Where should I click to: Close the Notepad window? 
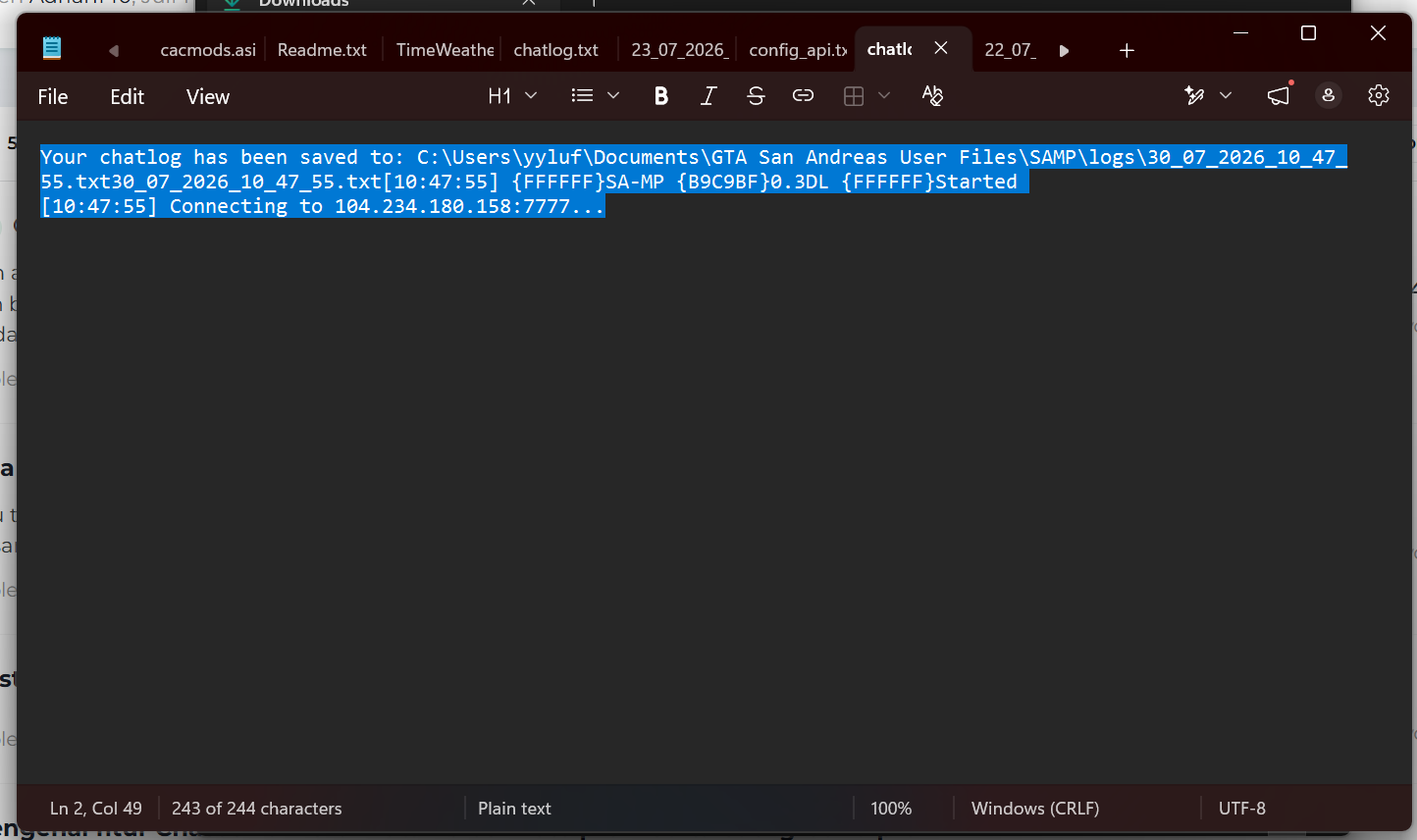[x=1378, y=33]
